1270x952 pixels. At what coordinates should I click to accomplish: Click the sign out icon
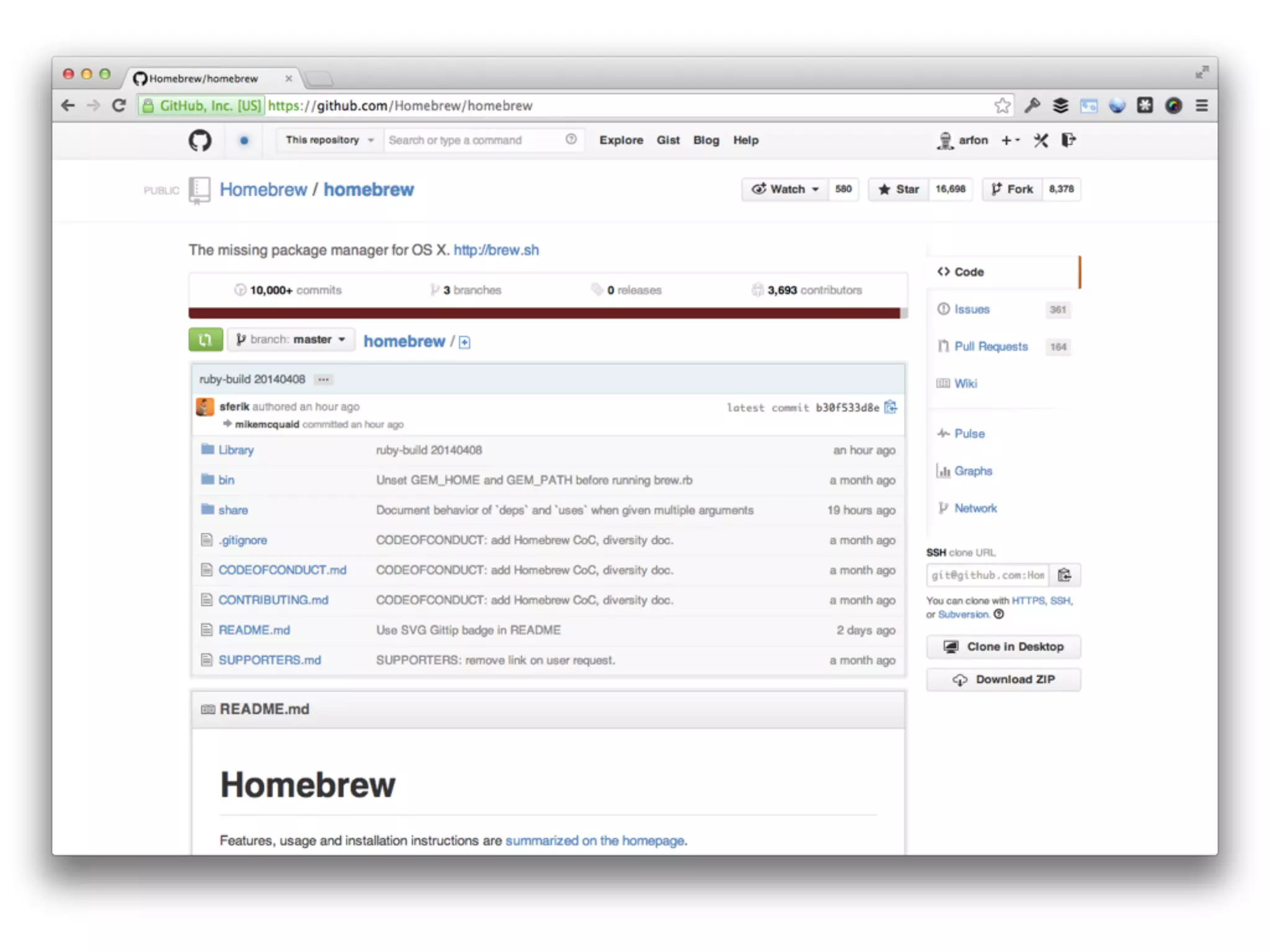point(1068,141)
